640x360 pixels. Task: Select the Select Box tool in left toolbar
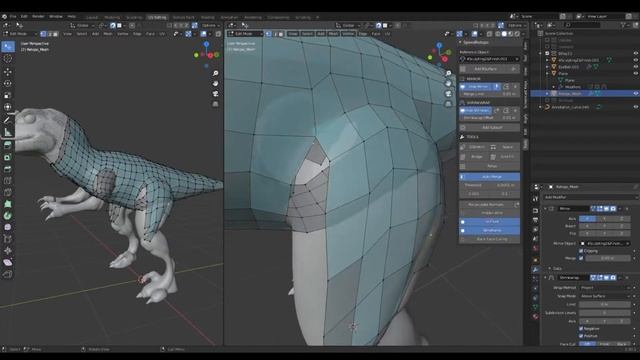point(8,47)
